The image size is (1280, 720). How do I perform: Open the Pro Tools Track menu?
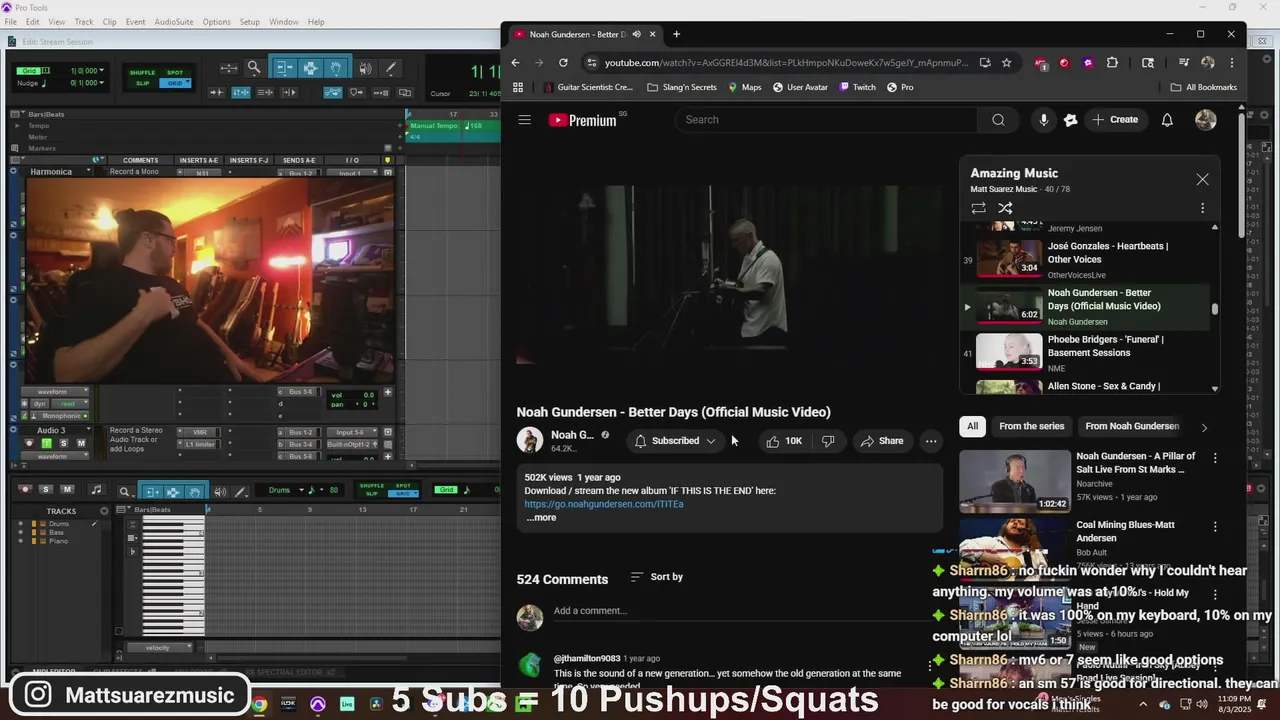coord(84,22)
